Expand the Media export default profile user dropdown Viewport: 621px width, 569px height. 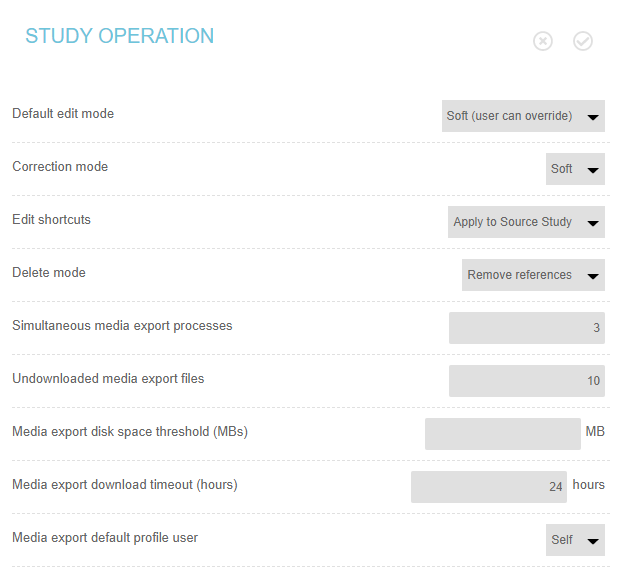coord(575,540)
